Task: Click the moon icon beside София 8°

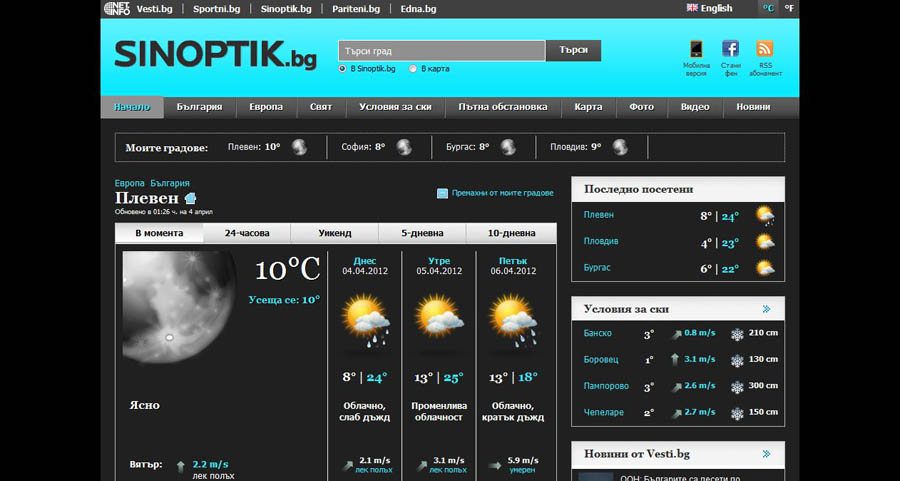Action: click(404, 147)
